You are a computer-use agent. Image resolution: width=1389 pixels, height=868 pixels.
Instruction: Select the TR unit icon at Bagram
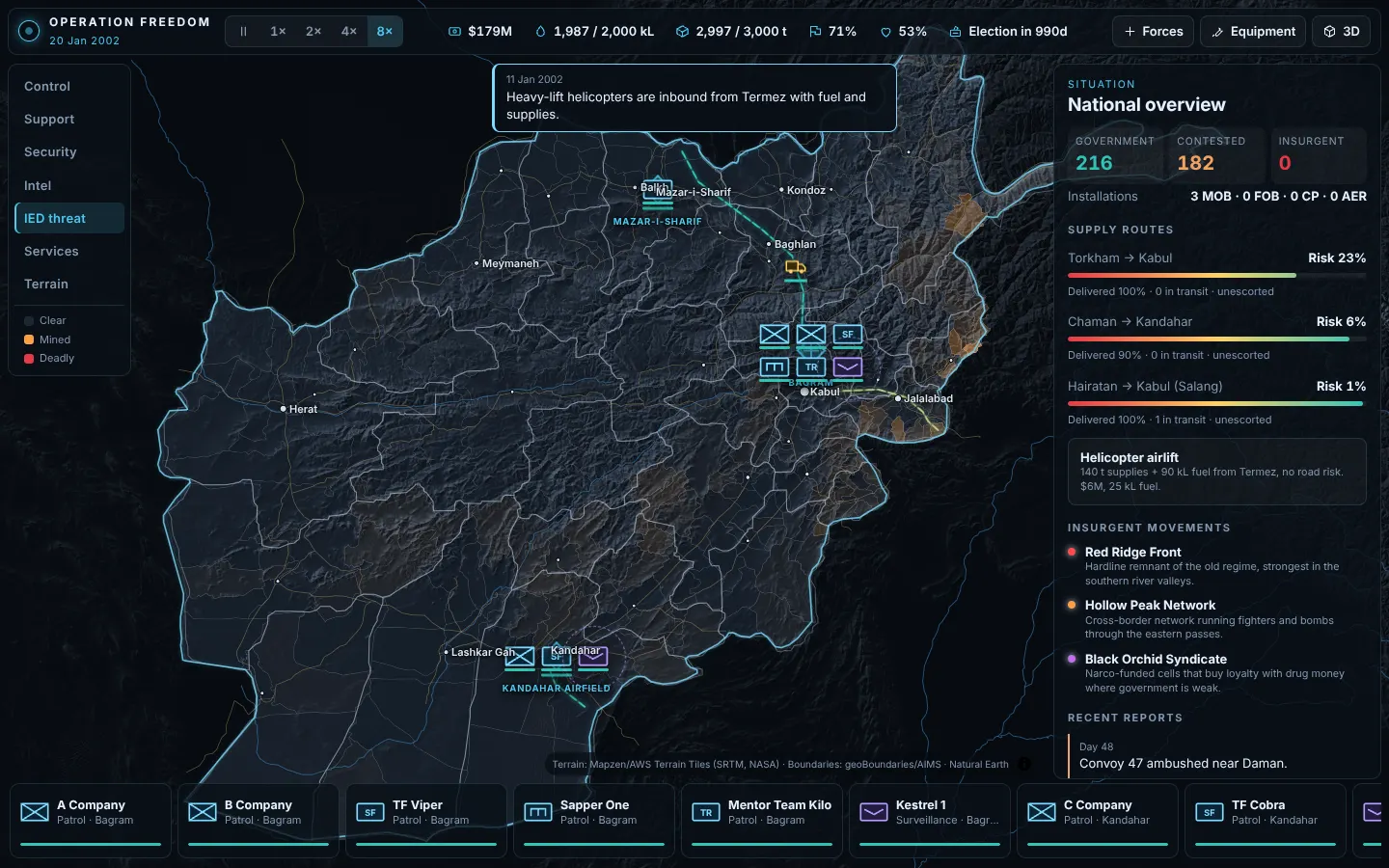pyautogui.click(x=811, y=366)
